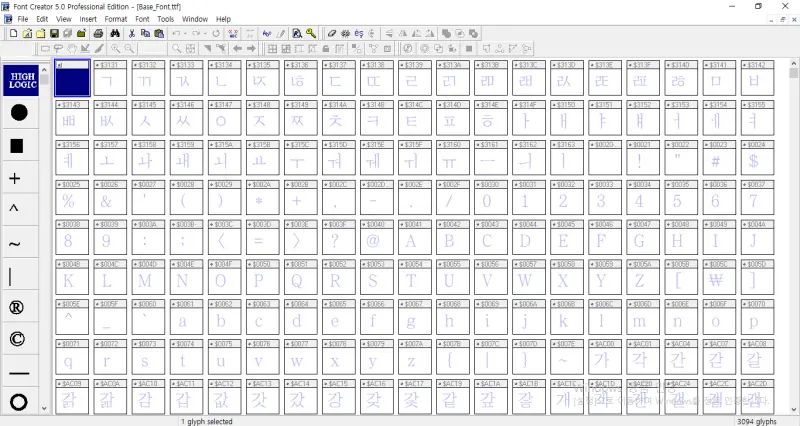800x426 pixels.
Task: Click the Cut scissors icon
Action: 132,33
